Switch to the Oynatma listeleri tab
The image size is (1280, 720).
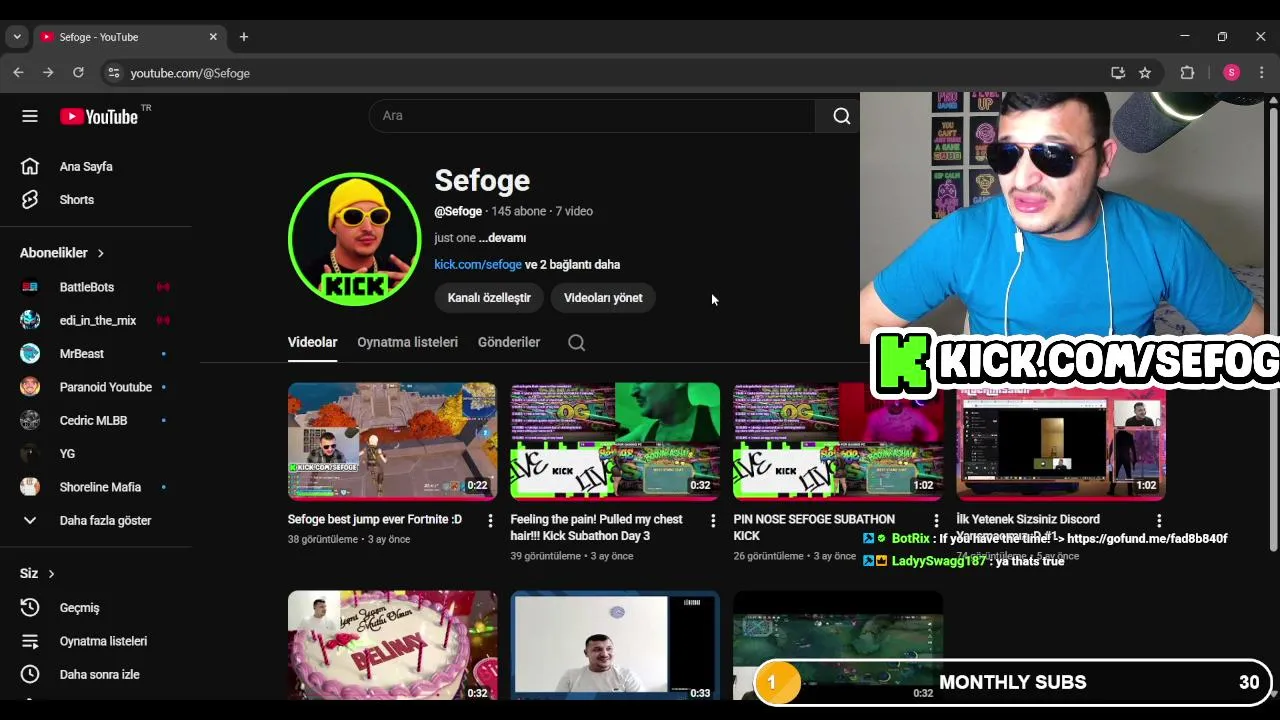point(407,342)
